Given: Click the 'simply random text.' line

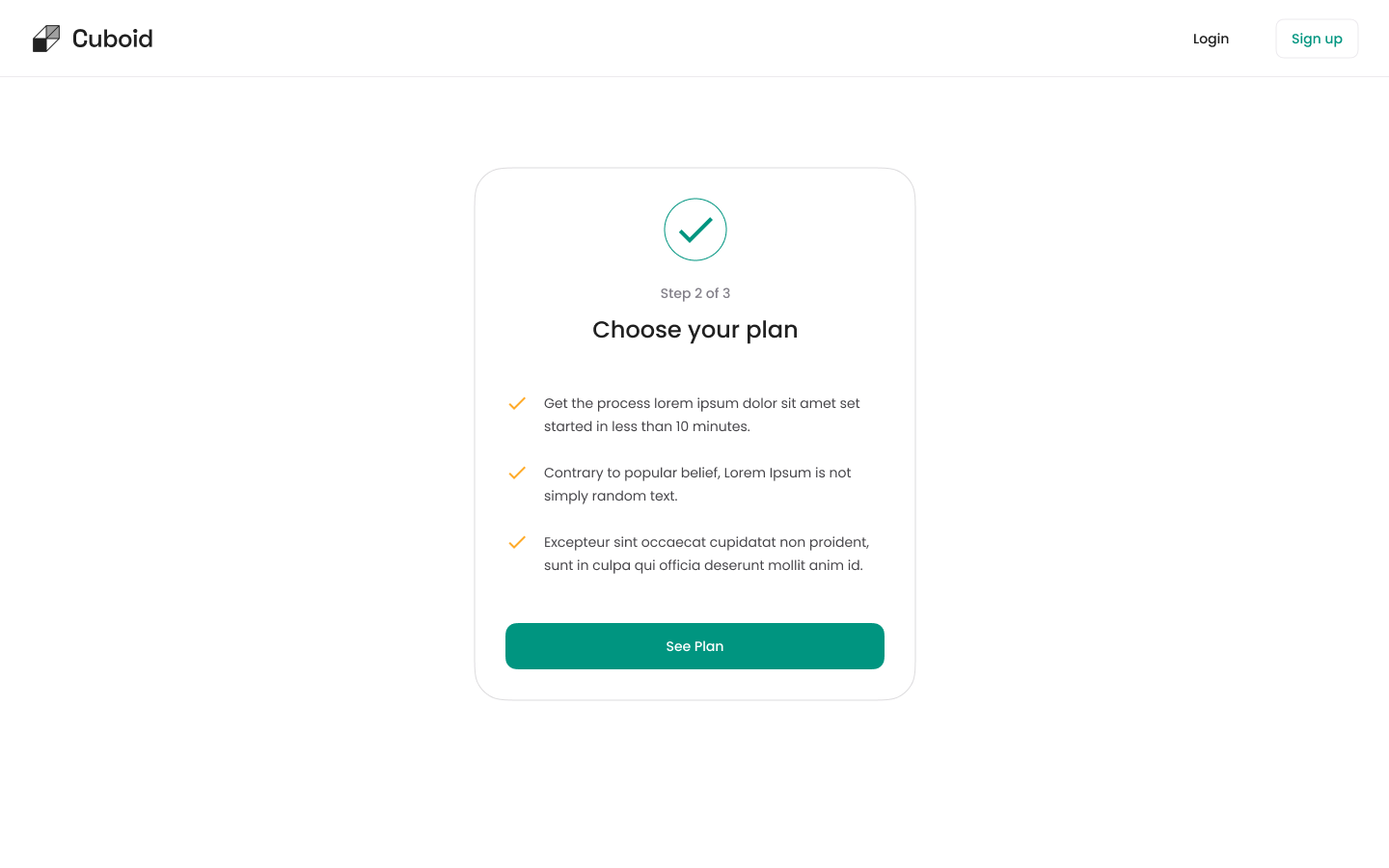Looking at the screenshot, I should [611, 496].
